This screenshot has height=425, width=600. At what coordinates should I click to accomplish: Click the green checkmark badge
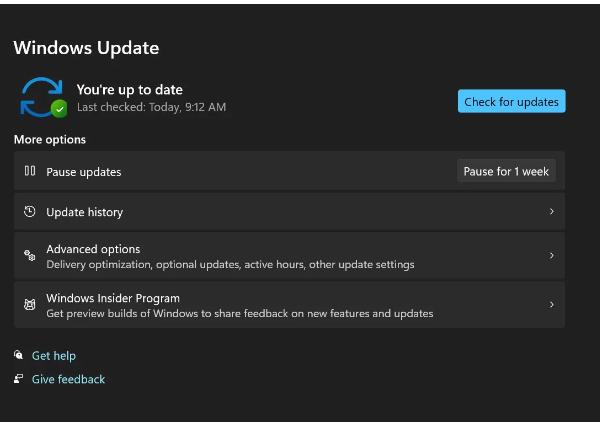point(59,108)
